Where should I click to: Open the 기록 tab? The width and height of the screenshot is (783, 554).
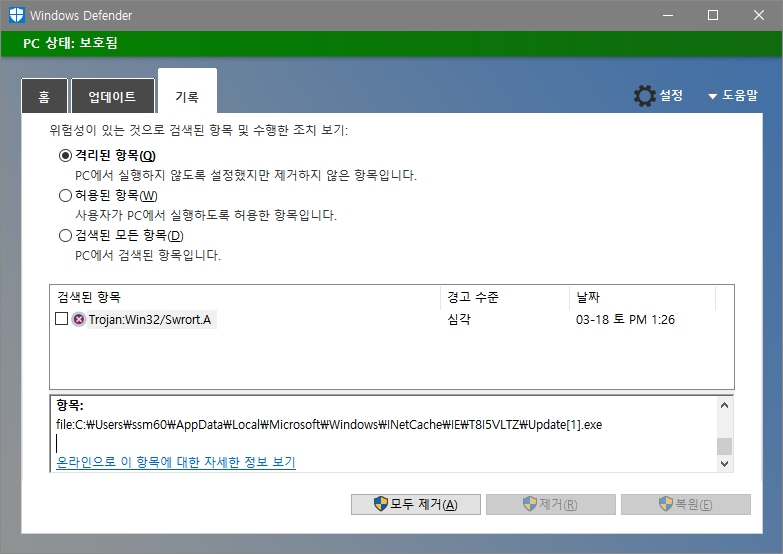coord(187,97)
